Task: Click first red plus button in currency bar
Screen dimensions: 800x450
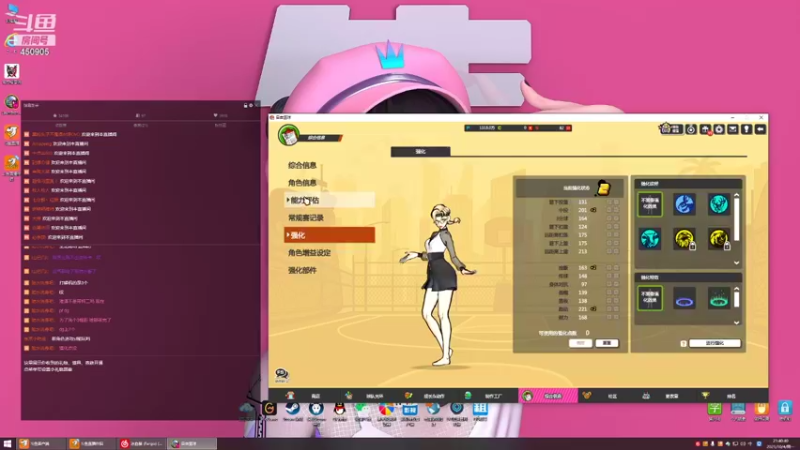Action: 531,128
